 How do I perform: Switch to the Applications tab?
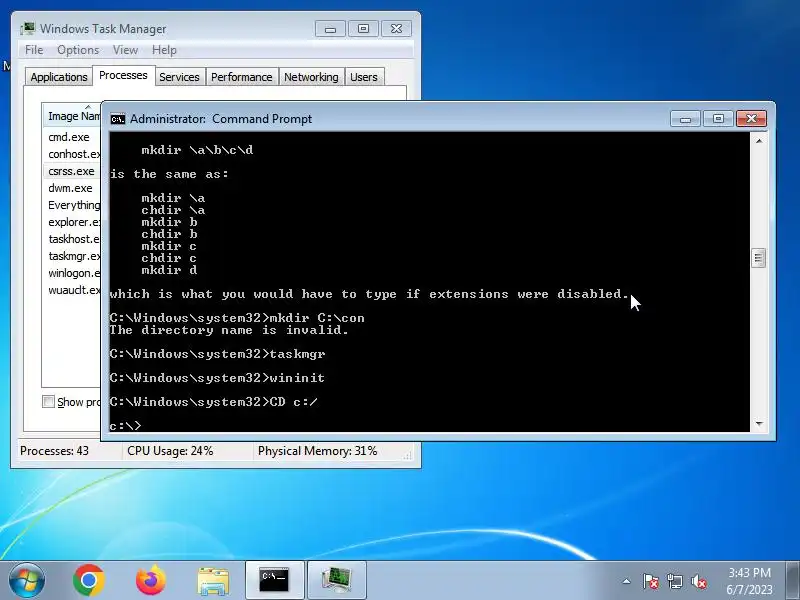(59, 77)
